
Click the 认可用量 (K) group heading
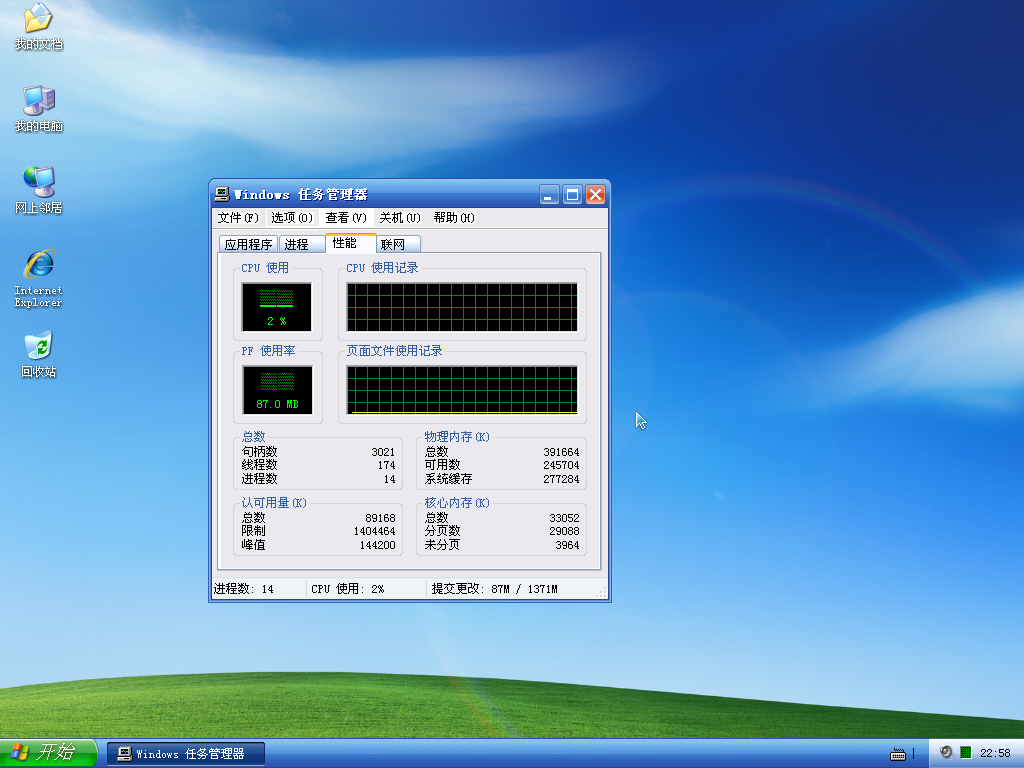(x=274, y=502)
